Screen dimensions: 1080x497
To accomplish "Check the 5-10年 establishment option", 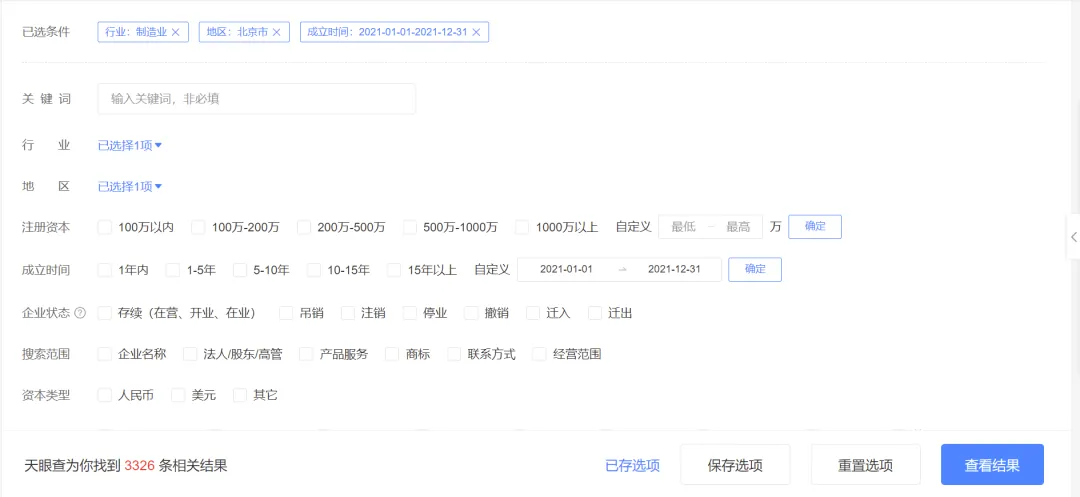I will (240, 270).
